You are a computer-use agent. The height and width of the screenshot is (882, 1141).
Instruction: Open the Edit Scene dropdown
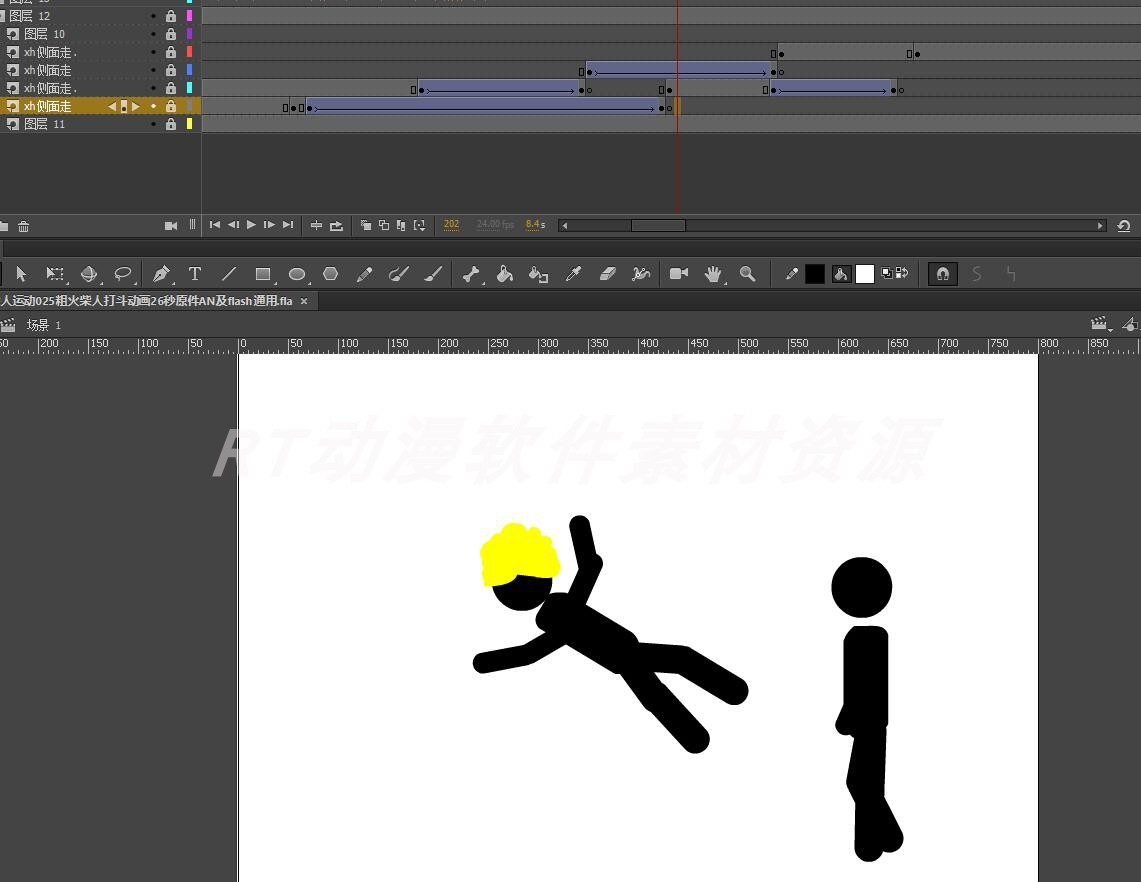pos(1100,324)
